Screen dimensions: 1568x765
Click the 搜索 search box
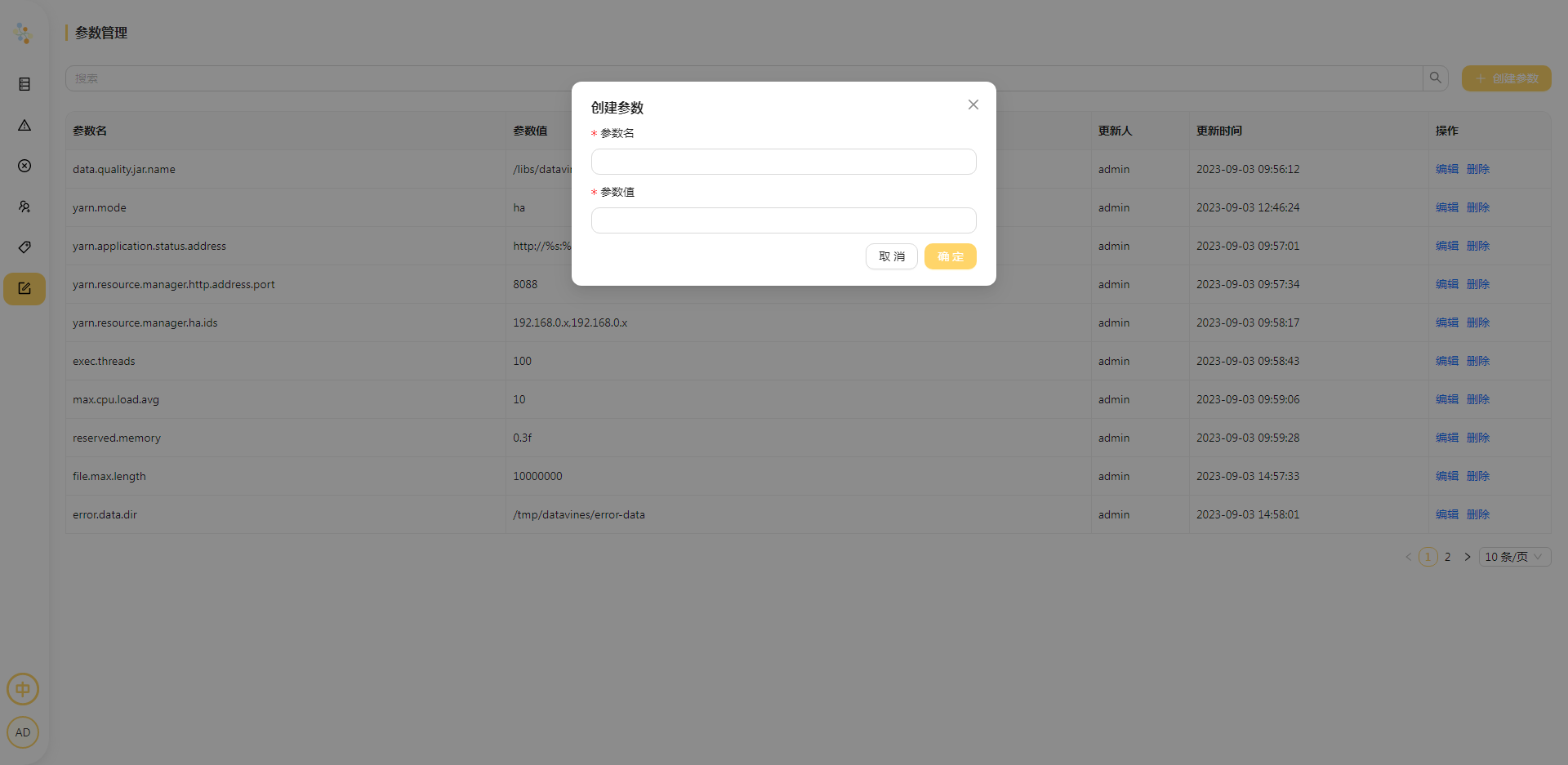pos(744,78)
